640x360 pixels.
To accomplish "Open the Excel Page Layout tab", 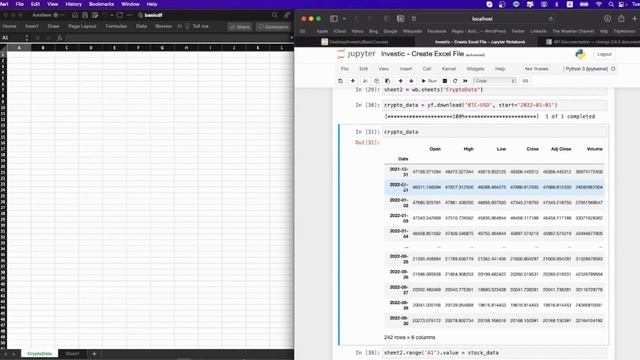I will pos(82,26).
